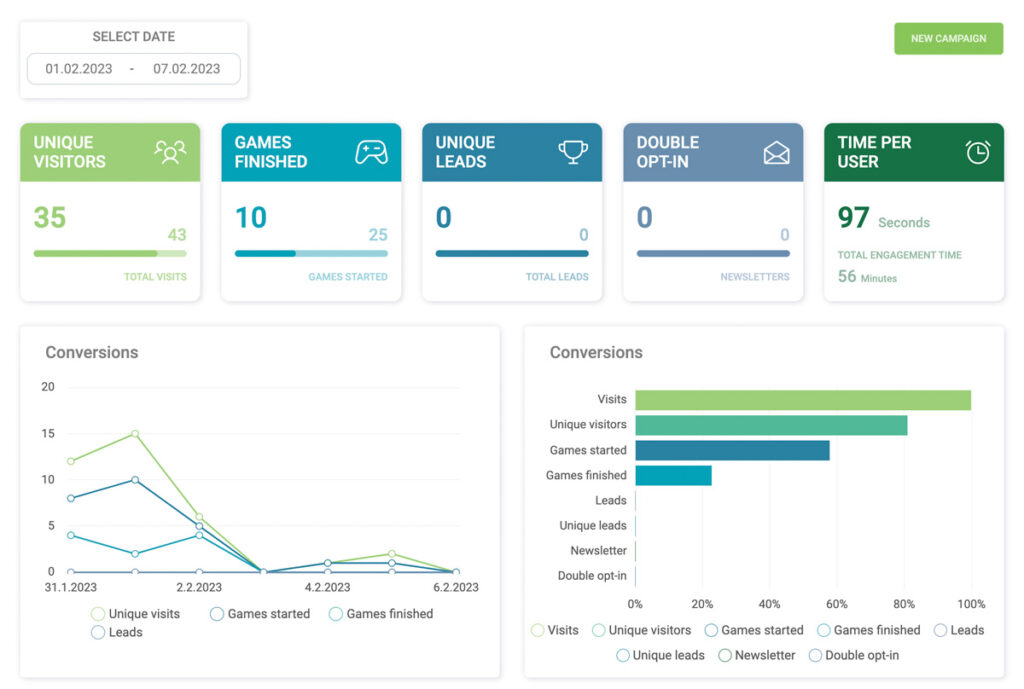The image size is (1024, 689).
Task: Click the Total Leads label
Action: point(557,277)
